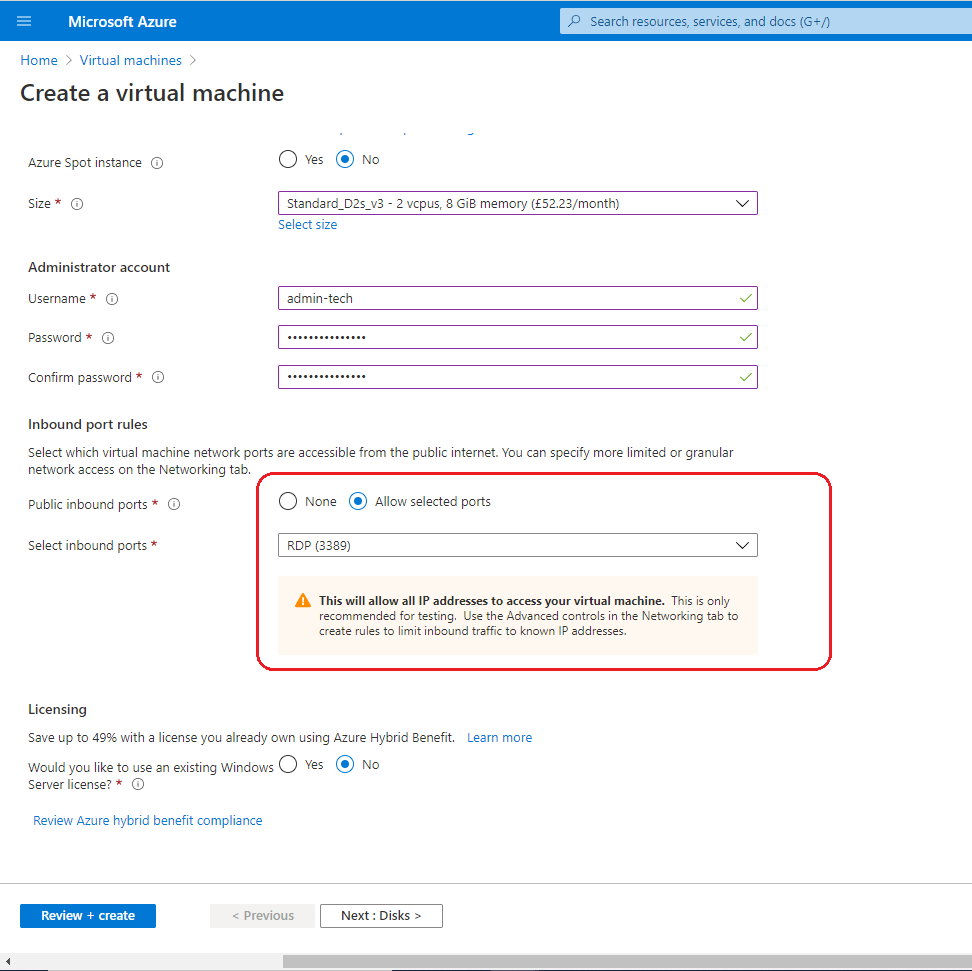This screenshot has width=972, height=971.
Task: Show info for Azure Spot instance
Action: point(157,163)
